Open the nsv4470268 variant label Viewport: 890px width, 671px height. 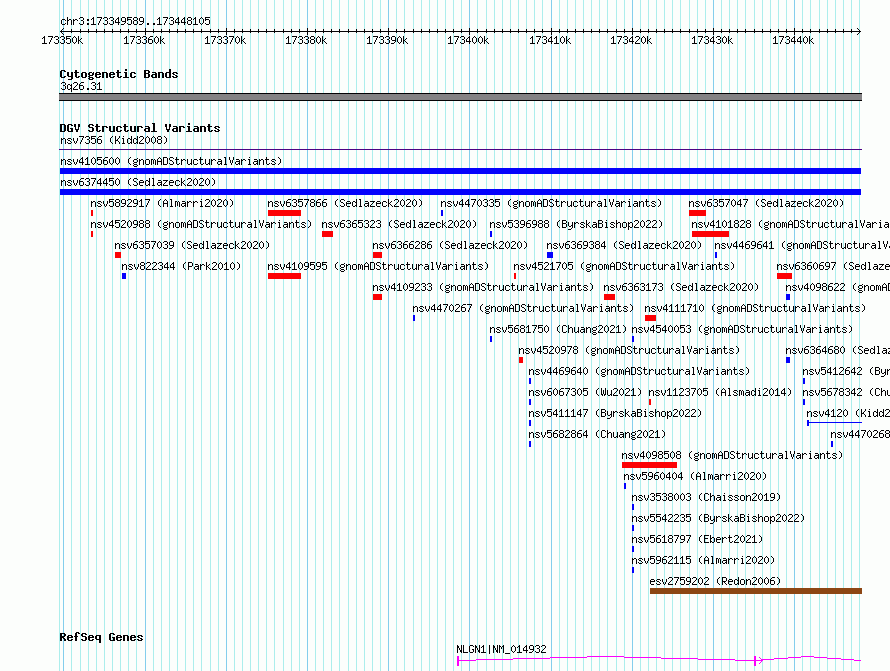(x=860, y=434)
